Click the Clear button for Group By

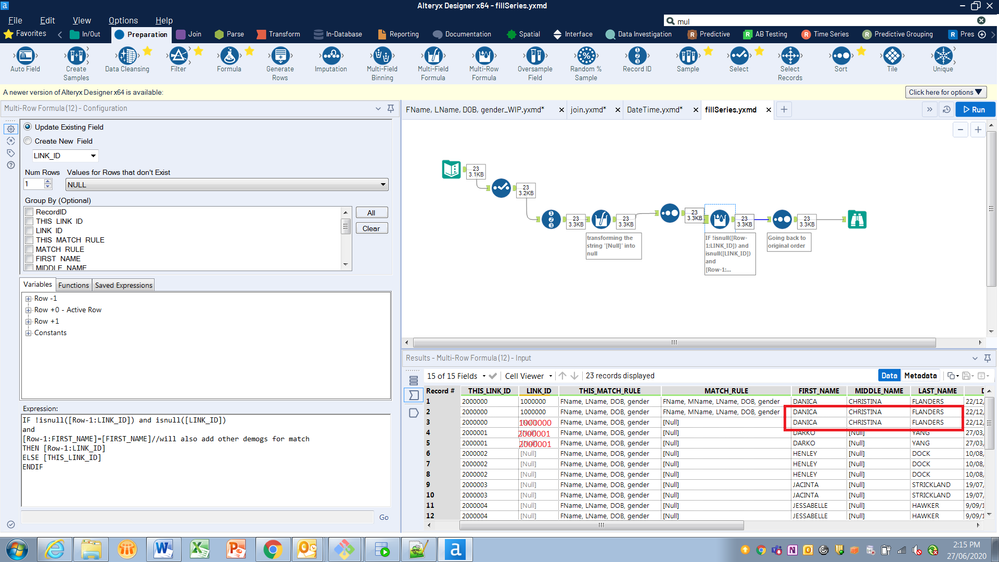pos(371,228)
